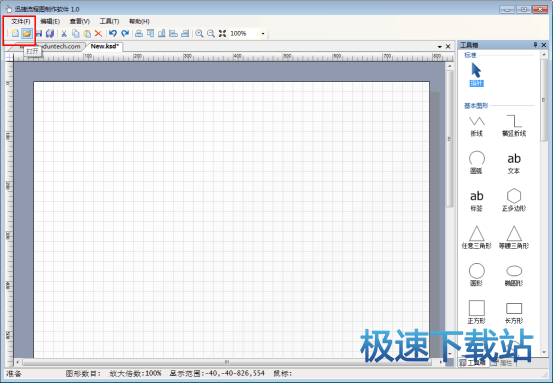Switch to the duntech.com document tab

[x=60, y=47]
